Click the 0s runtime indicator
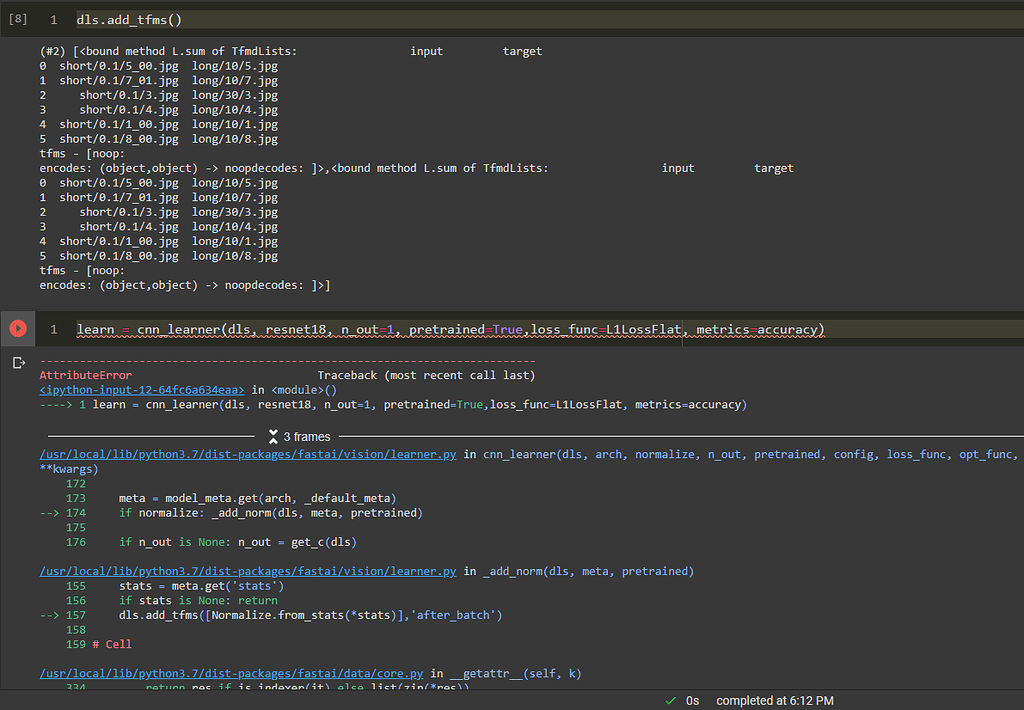This screenshot has height=710, width=1024. 692,700
